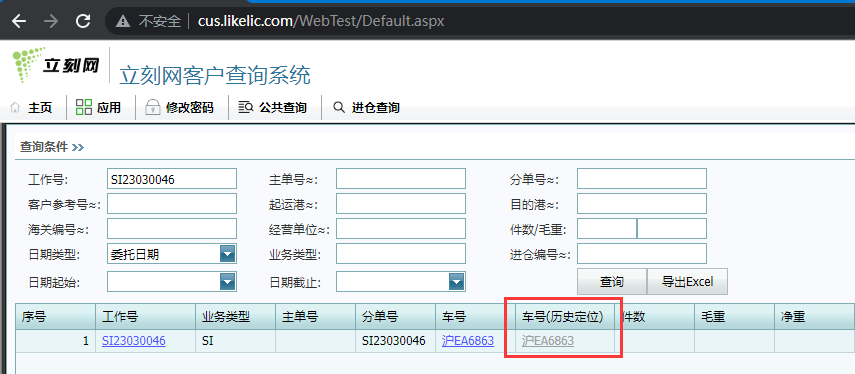Screen dimensions: 855x374
Task: Click the 件数 column header
Action: point(654,316)
